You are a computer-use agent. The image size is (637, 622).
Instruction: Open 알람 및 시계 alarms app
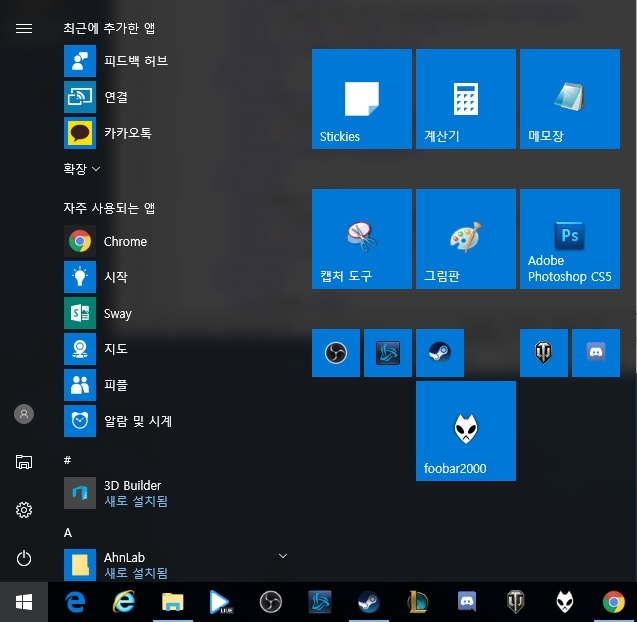[x=175, y=421]
